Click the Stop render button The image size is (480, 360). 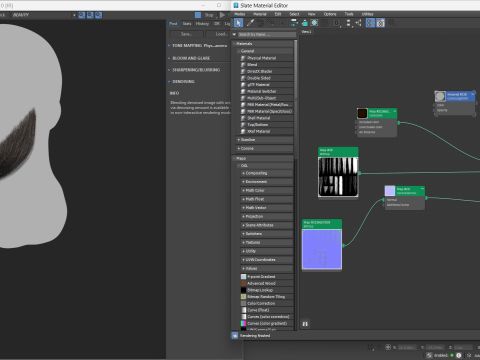[209, 15]
